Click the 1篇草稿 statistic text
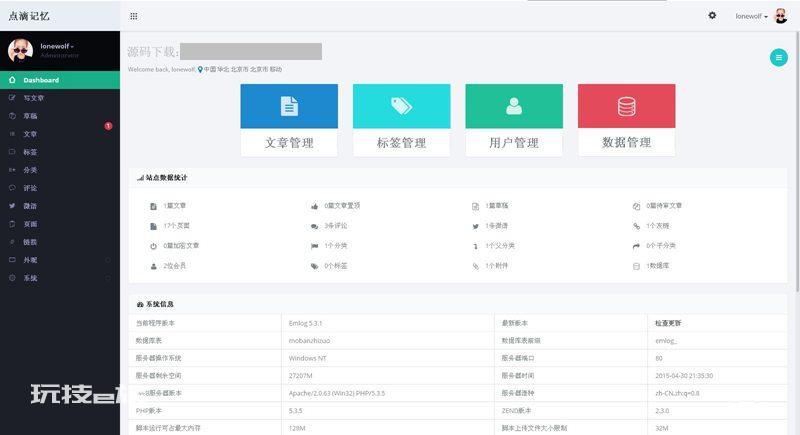This screenshot has width=800, height=435. click(496, 206)
